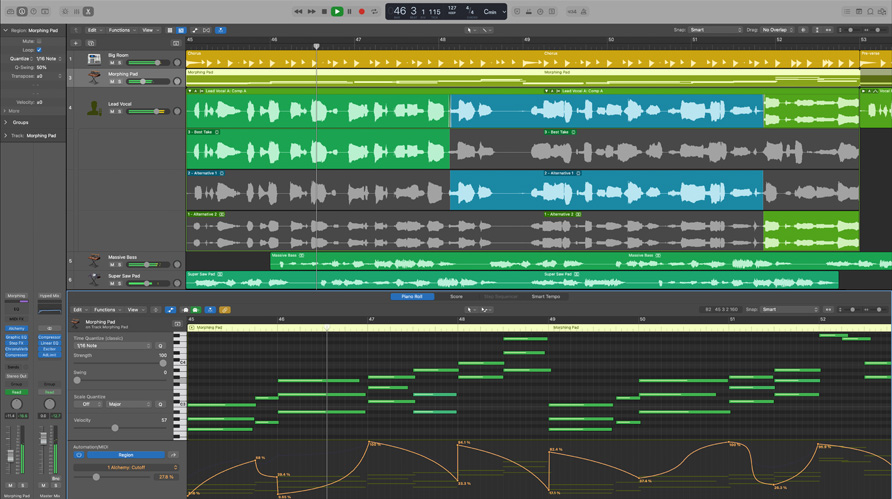Open the Smart Tempo tab
This screenshot has width=892, height=499.
point(545,296)
